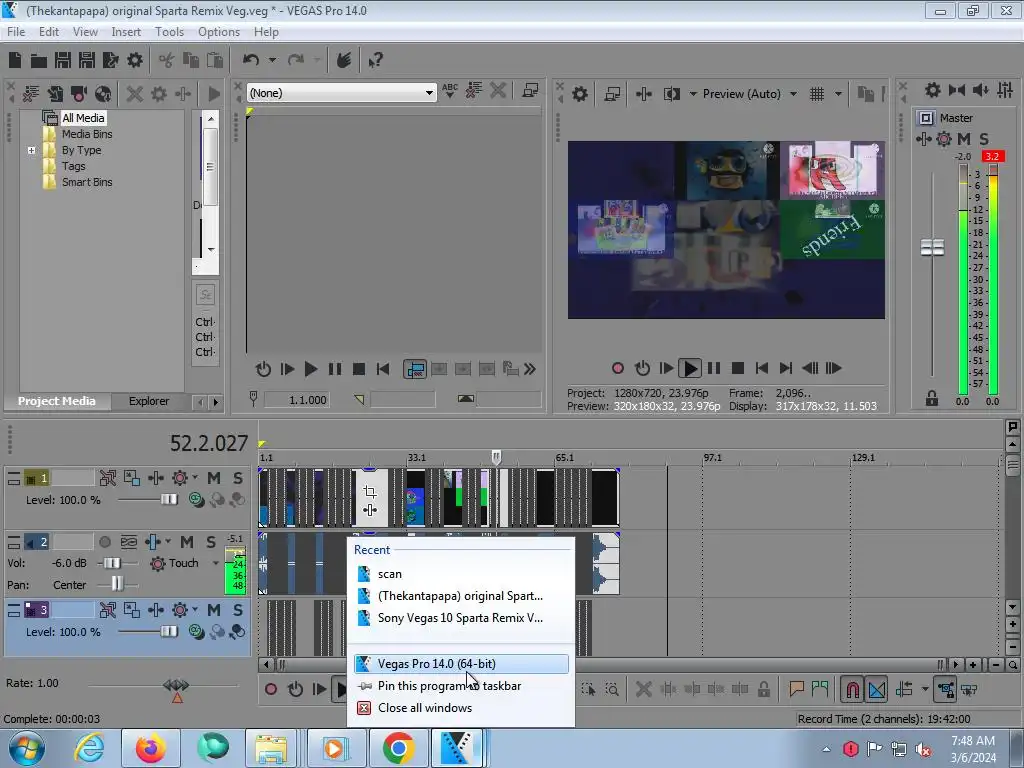This screenshot has width=1024, height=768.
Task: Choose Pin this program to taskbar
Action: [x=461, y=686]
